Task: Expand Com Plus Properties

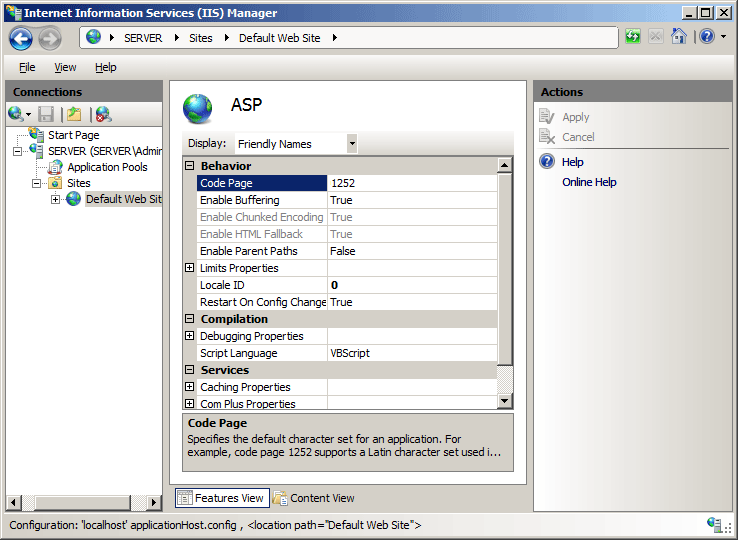Action: (189, 403)
